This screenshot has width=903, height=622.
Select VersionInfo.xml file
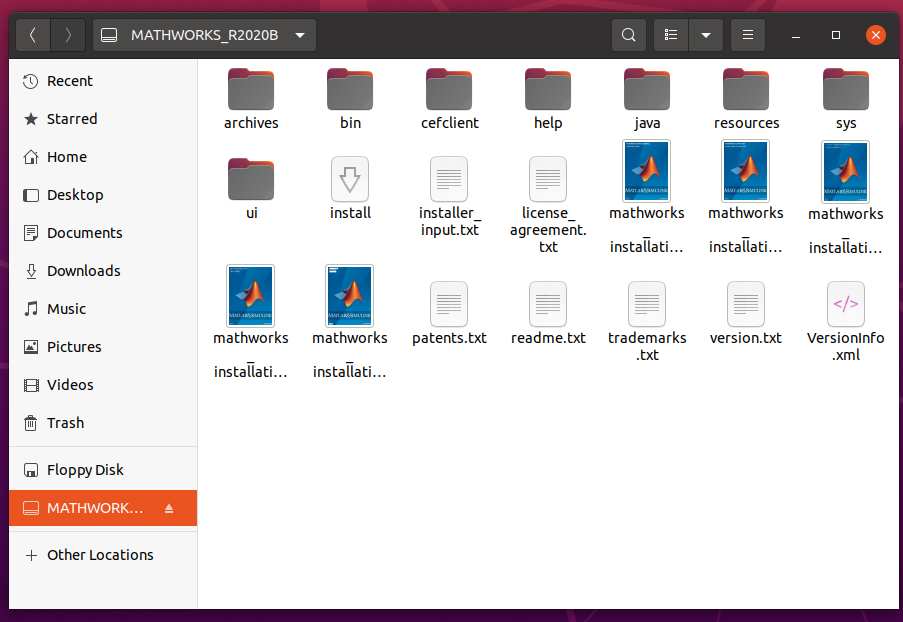click(846, 322)
